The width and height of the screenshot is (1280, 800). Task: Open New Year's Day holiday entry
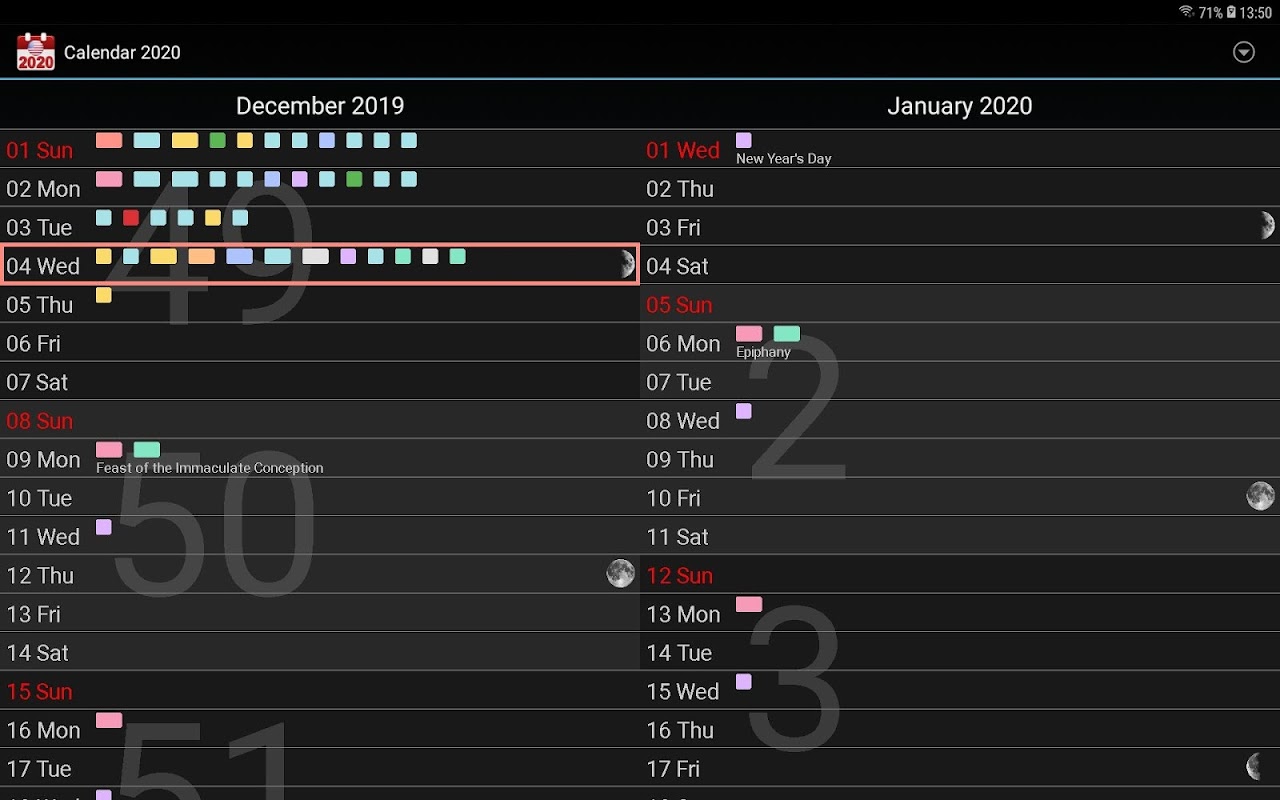pos(784,158)
